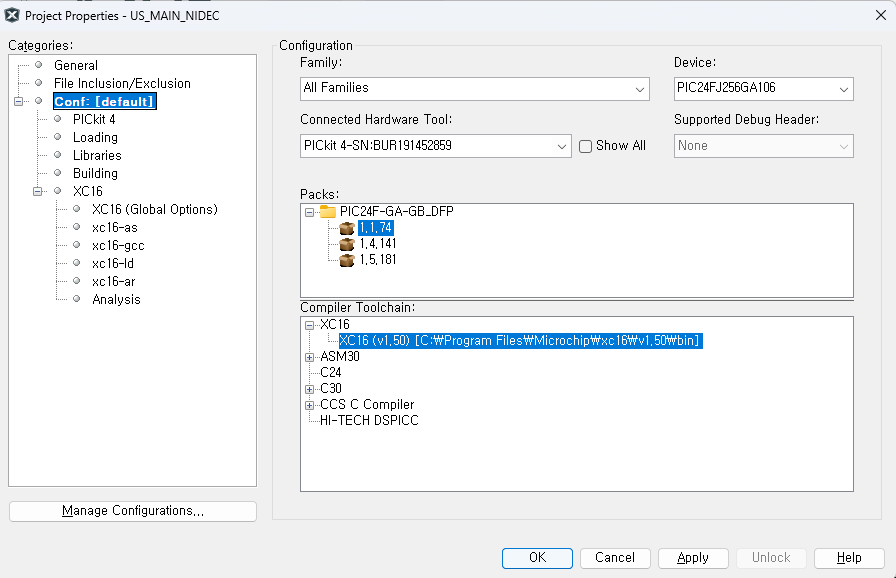Open the Supported Debug Header dropdown
Viewport: 896px width, 578px height.
tap(763, 146)
